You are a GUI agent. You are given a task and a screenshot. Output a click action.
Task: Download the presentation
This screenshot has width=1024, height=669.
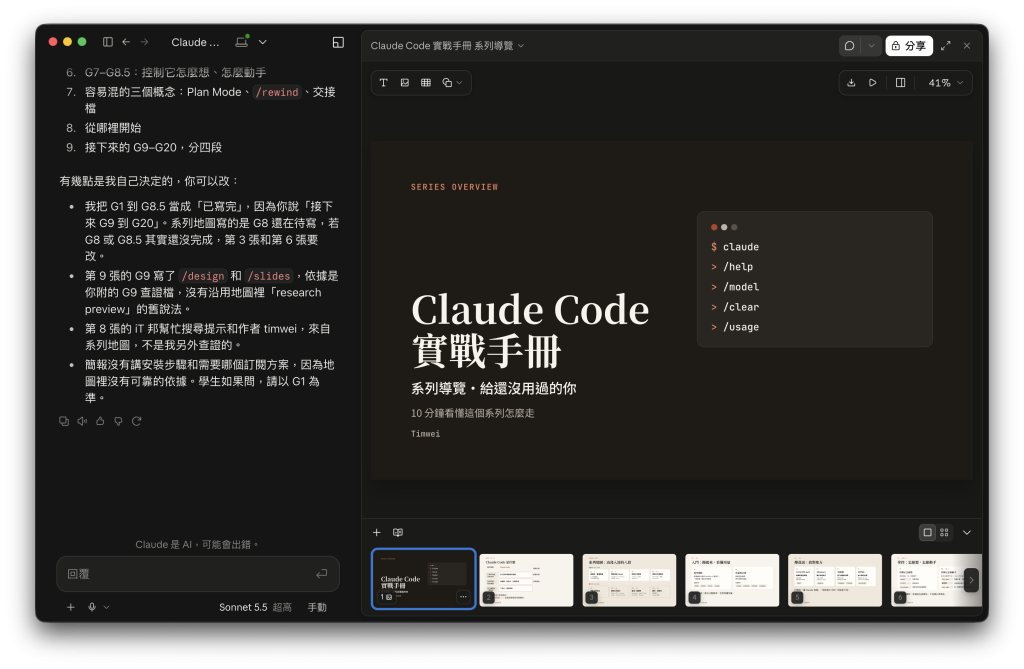tap(851, 83)
